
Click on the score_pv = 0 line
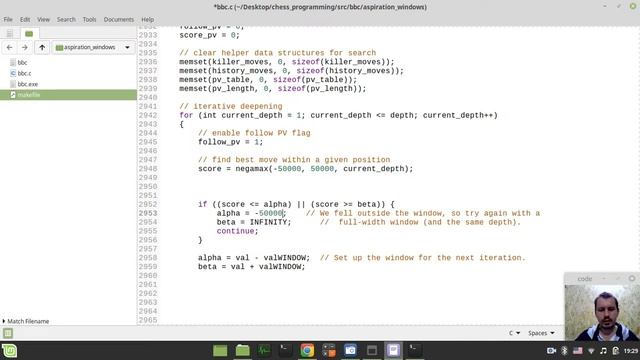click(x=209, y=35)
